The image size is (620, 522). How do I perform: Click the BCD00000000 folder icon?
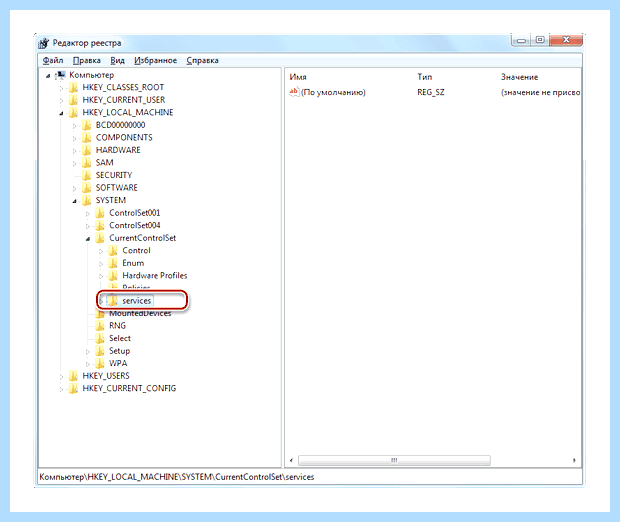[87, 125]
